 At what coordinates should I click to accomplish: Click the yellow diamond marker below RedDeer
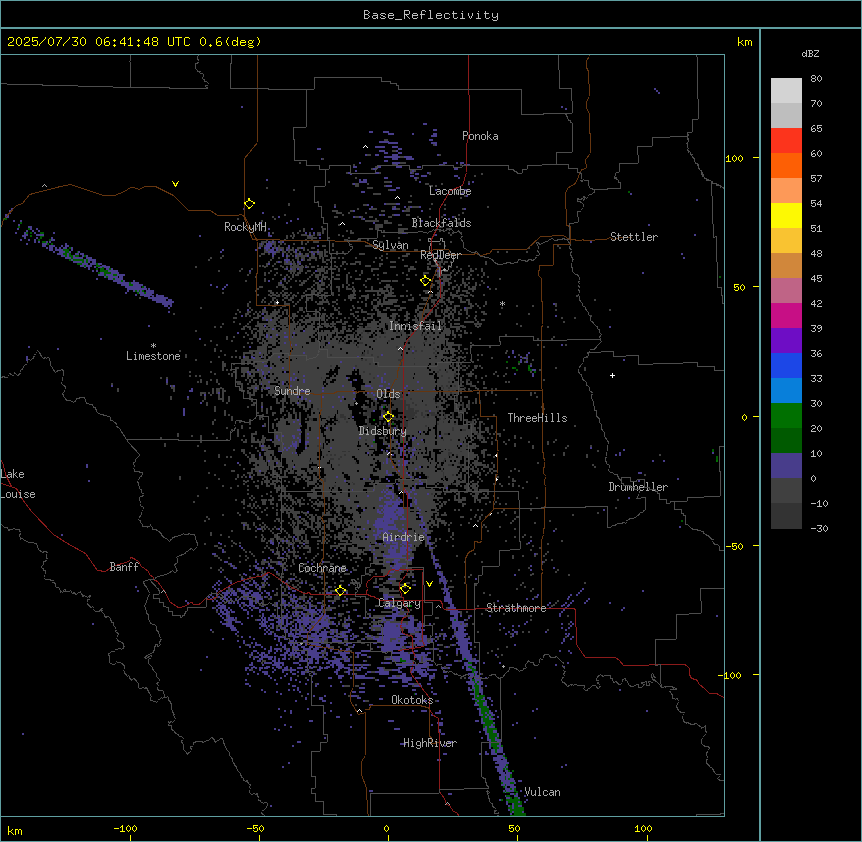[426, 281]
